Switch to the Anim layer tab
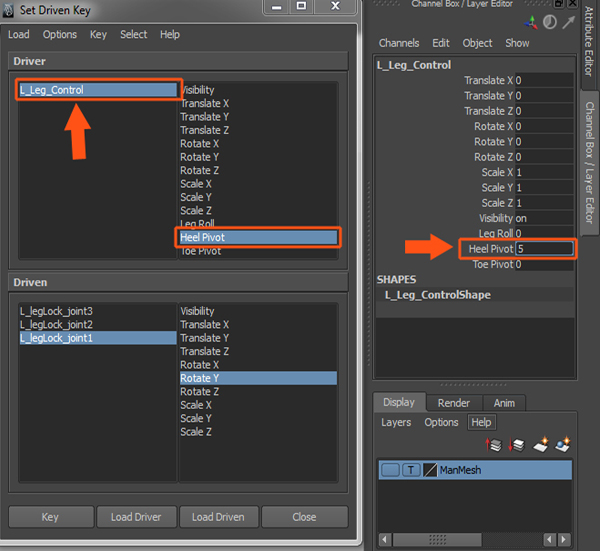600x551 pixels. [x=504, y=403]
